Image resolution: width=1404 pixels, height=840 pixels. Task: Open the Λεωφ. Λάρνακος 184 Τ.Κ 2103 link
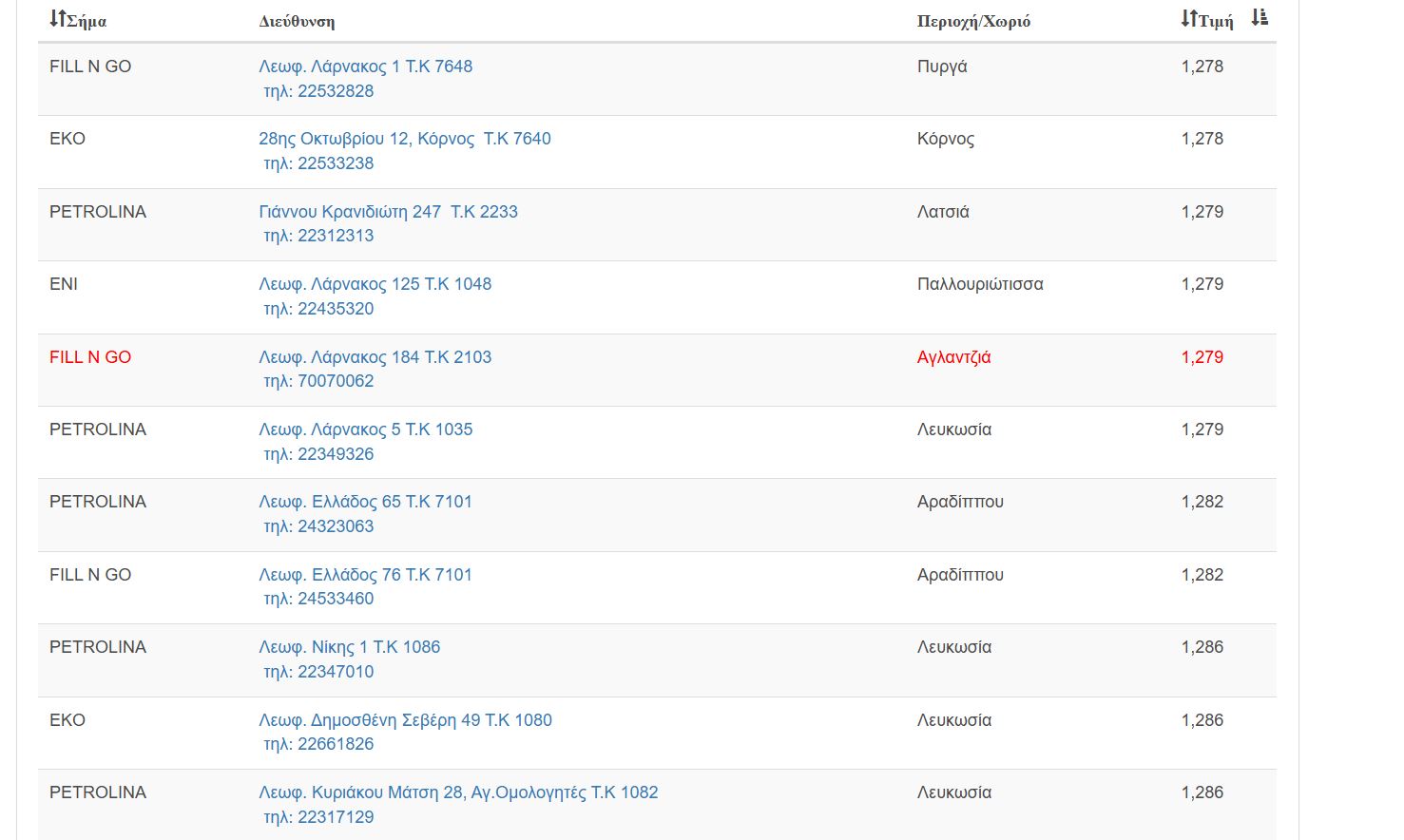[x=375, y=357]
